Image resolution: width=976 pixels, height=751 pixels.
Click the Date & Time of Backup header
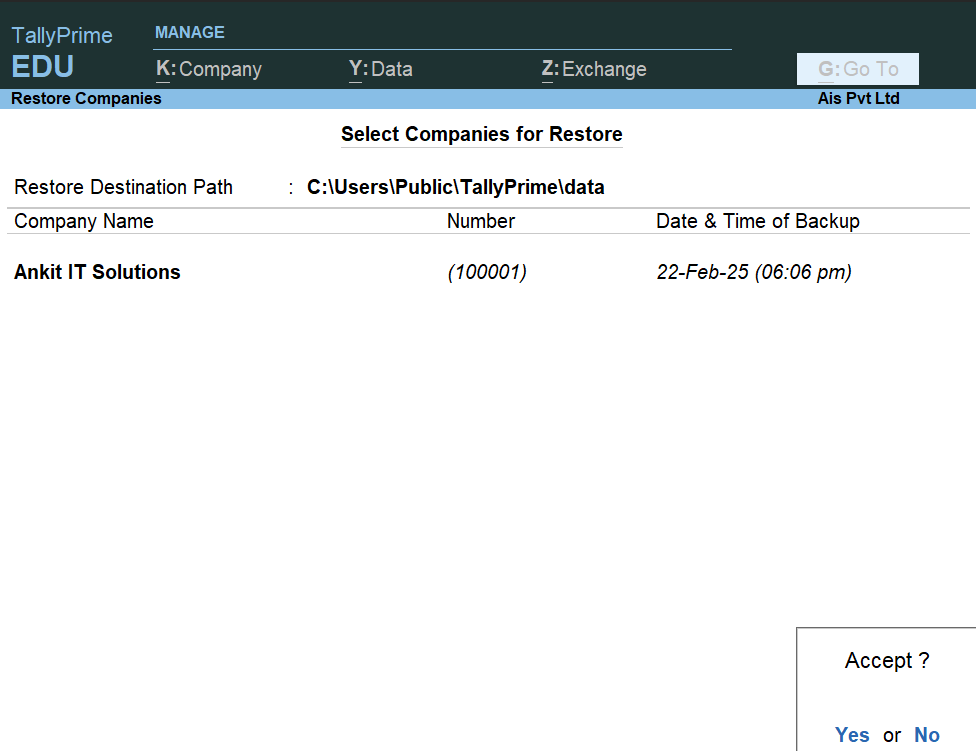coord(757,221)
